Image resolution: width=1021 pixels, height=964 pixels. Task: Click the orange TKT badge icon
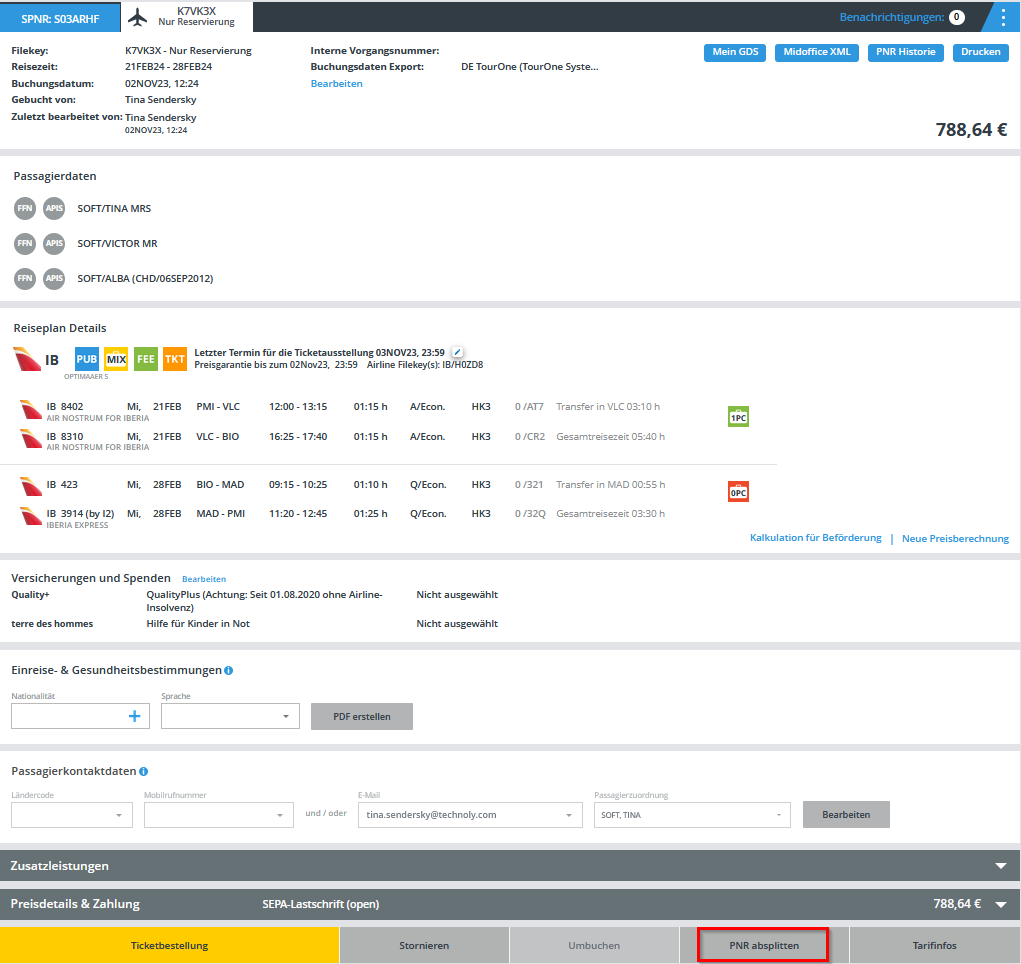175,358
